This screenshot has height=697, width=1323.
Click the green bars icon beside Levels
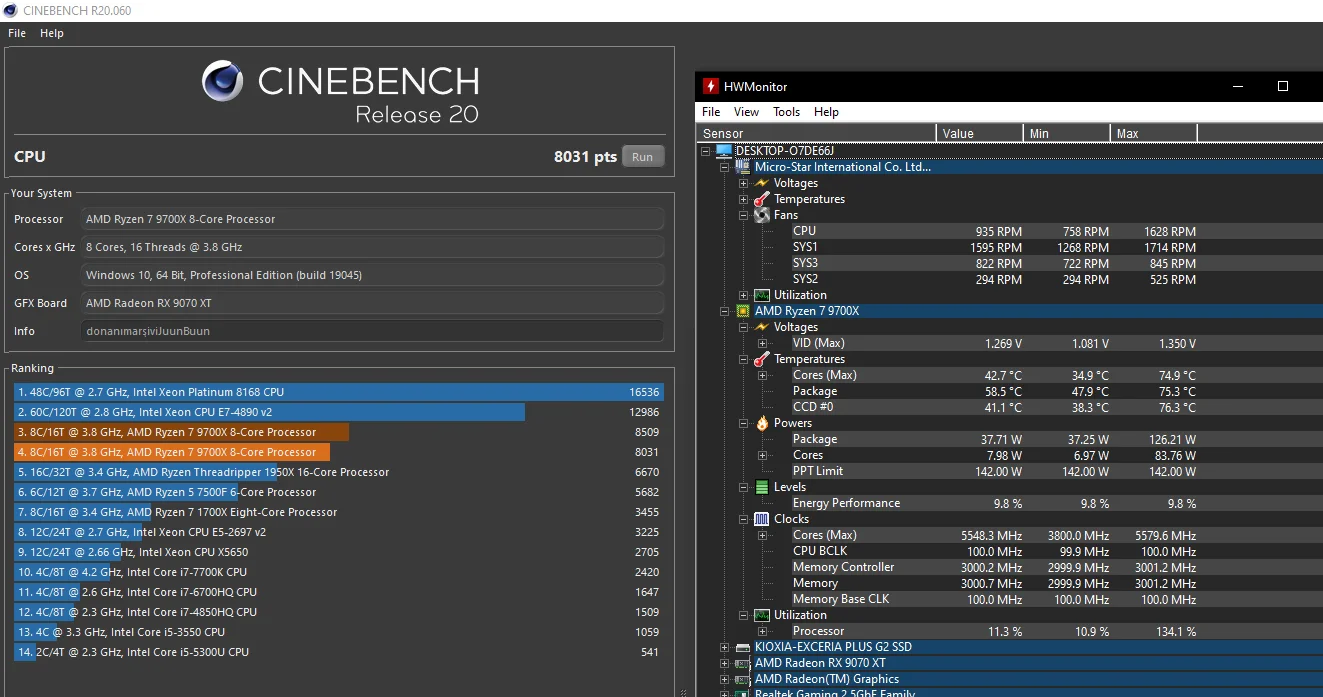[762, 487]
